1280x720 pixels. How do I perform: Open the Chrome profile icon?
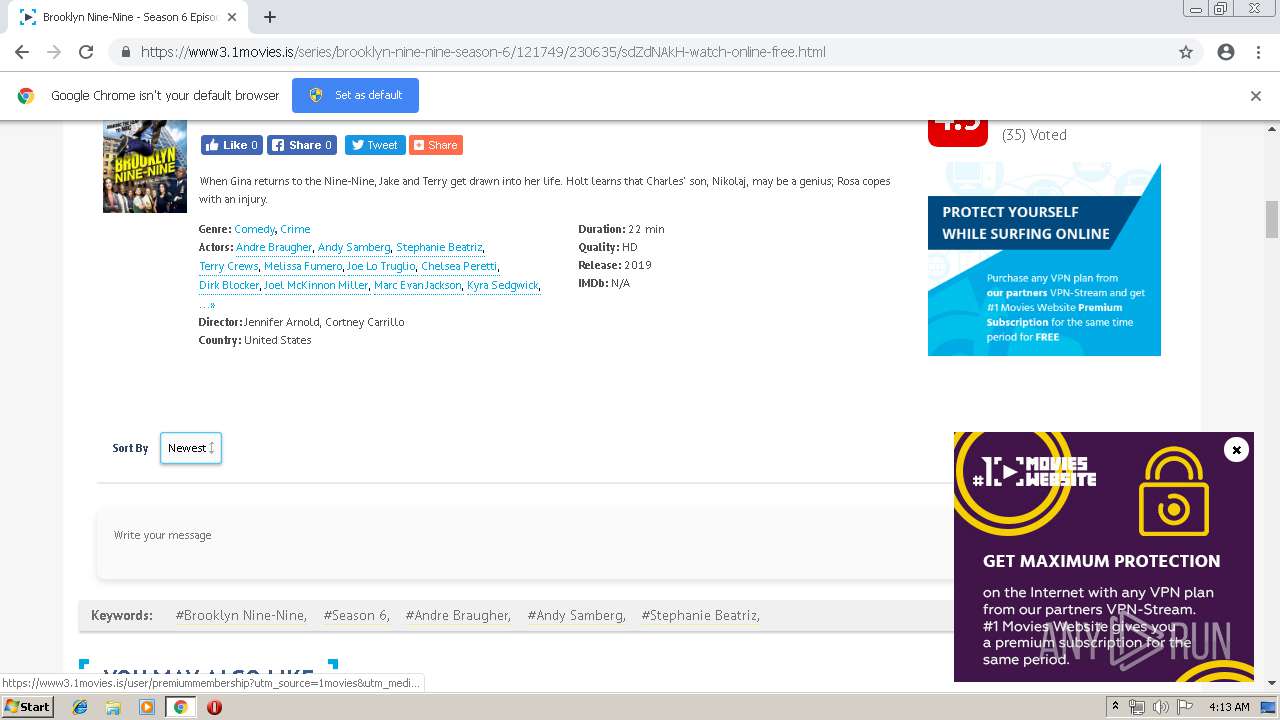[x=1226, y=52]
